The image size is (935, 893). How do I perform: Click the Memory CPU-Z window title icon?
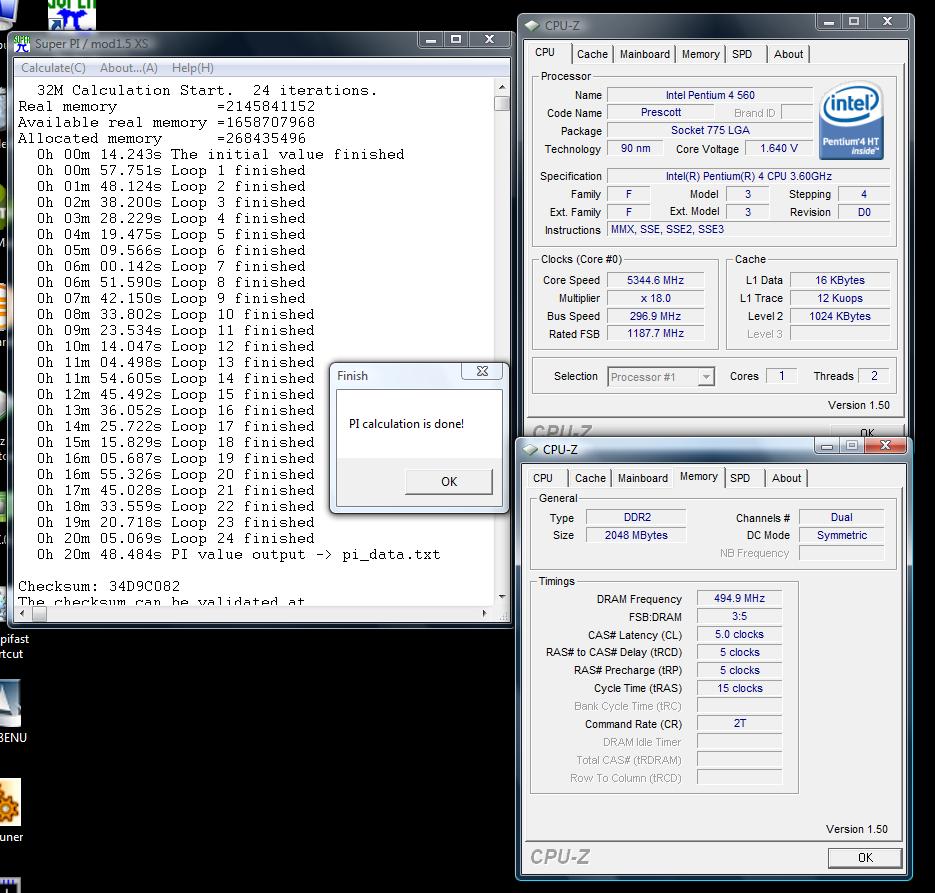click(x=530, y=449)
